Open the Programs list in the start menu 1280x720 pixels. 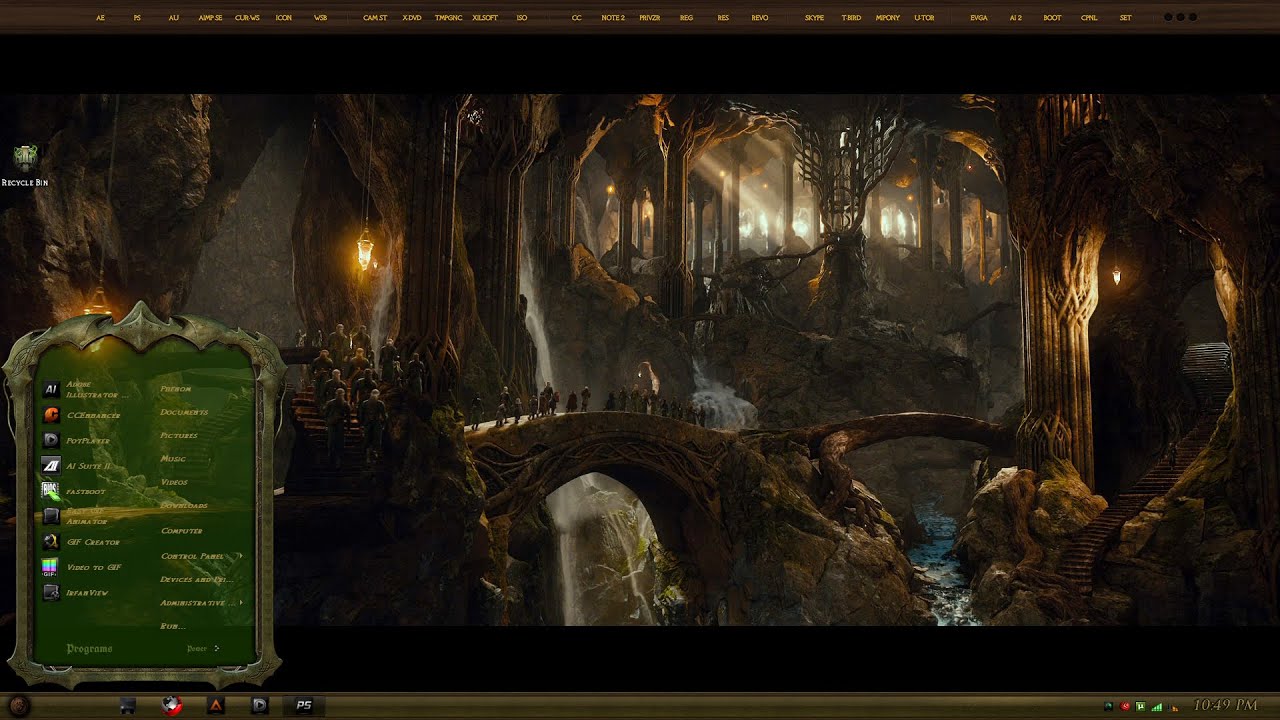point(89,649)
